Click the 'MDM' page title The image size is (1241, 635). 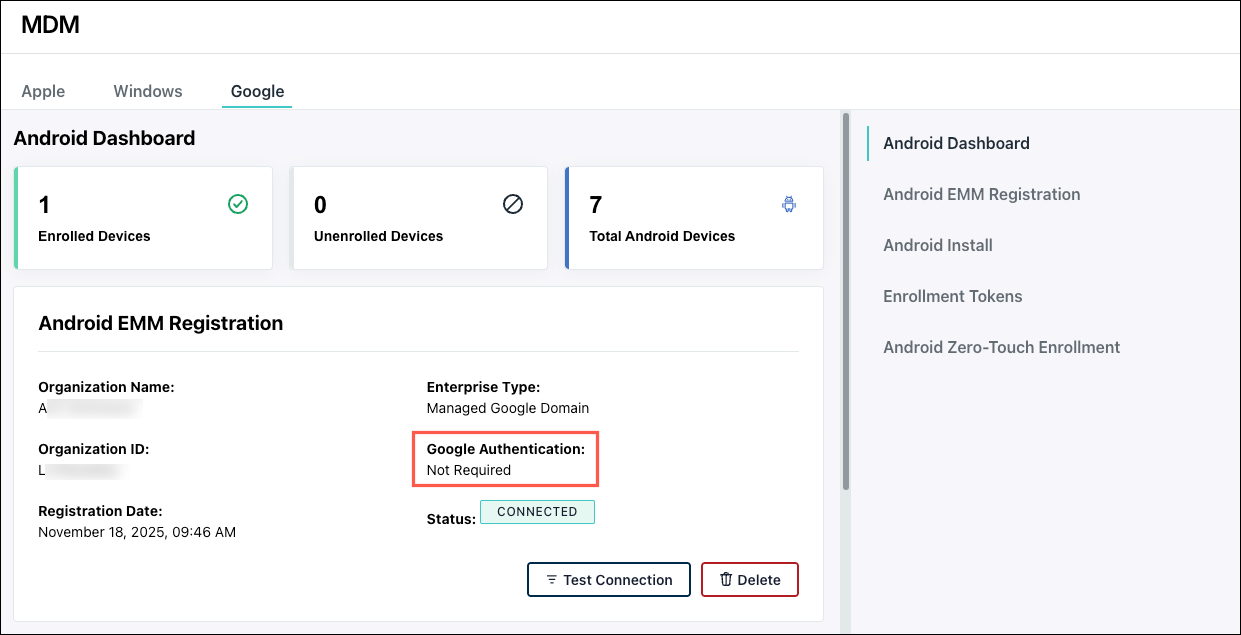[50, 25]
